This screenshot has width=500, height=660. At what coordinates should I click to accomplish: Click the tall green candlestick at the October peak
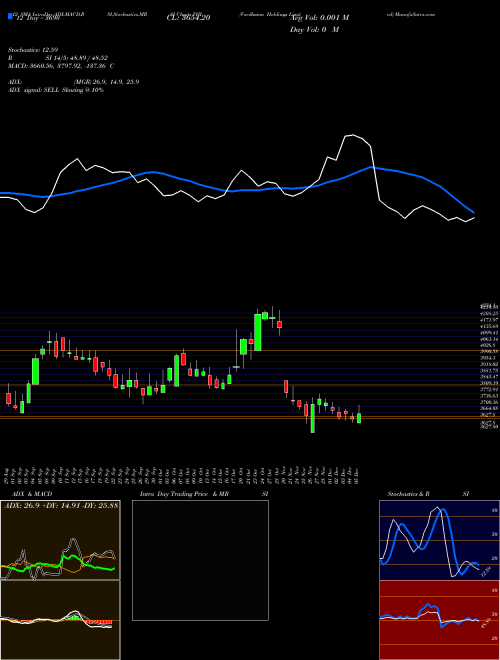[258, 332]
